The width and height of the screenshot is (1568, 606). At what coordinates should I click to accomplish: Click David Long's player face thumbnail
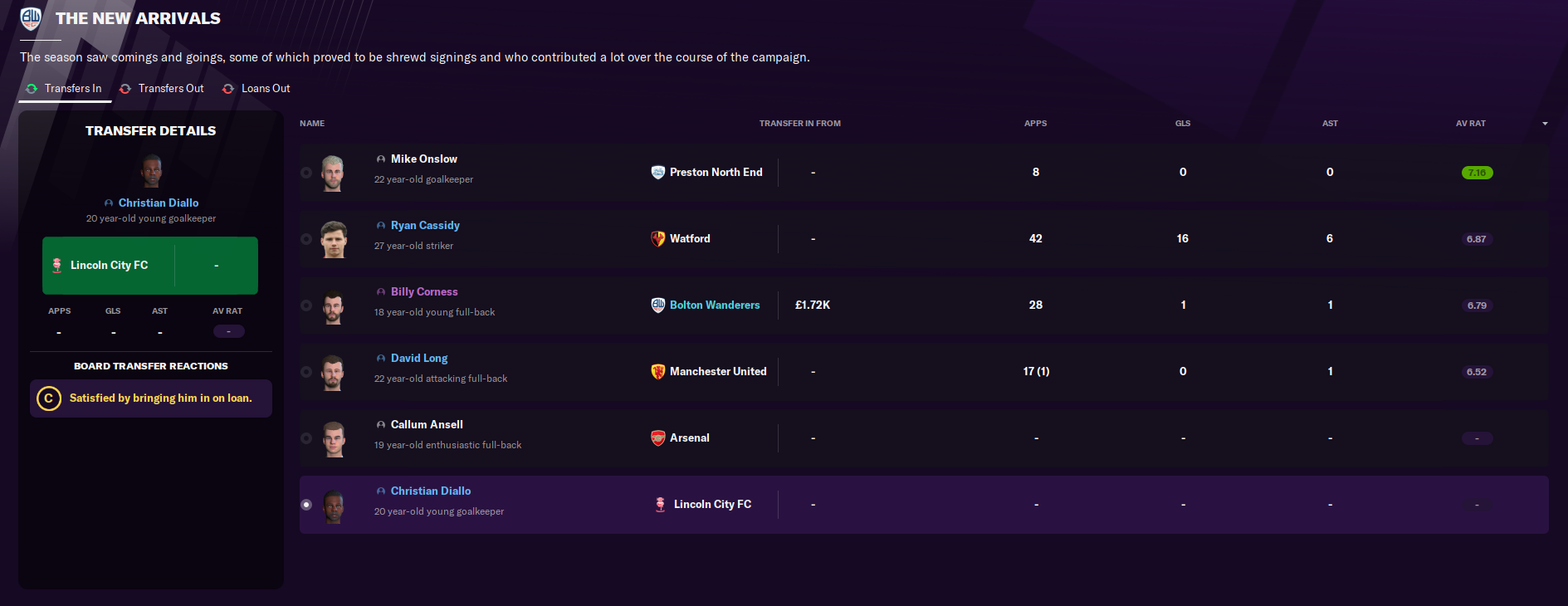click(x=334, y=373)
